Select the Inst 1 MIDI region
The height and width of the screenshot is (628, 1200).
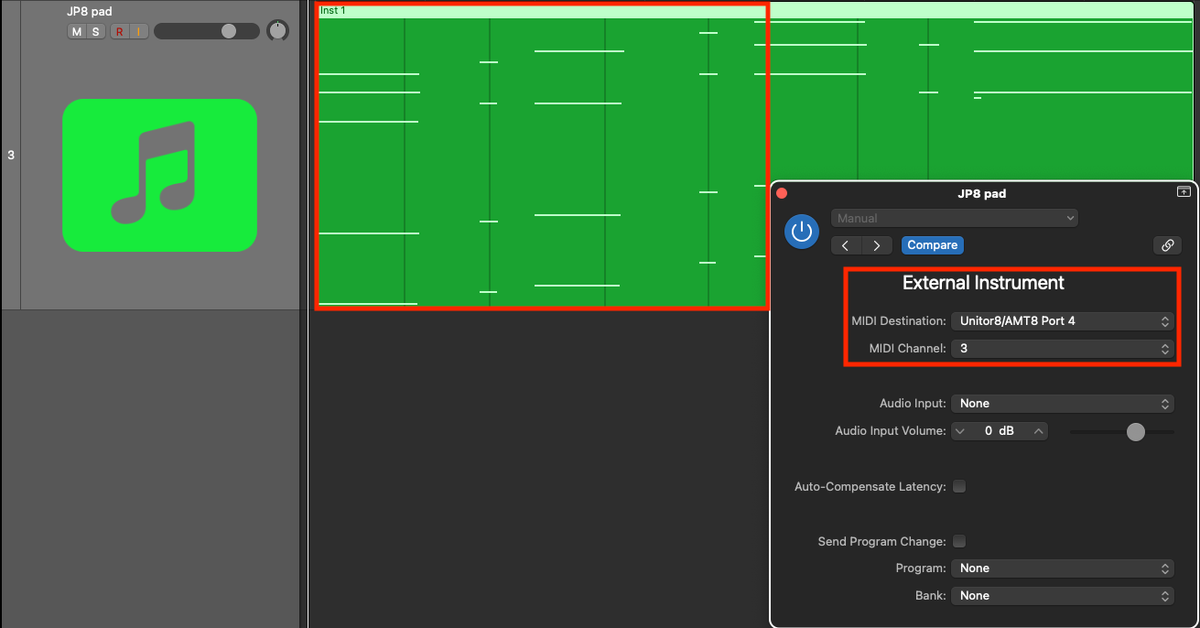tap(540, 155)
